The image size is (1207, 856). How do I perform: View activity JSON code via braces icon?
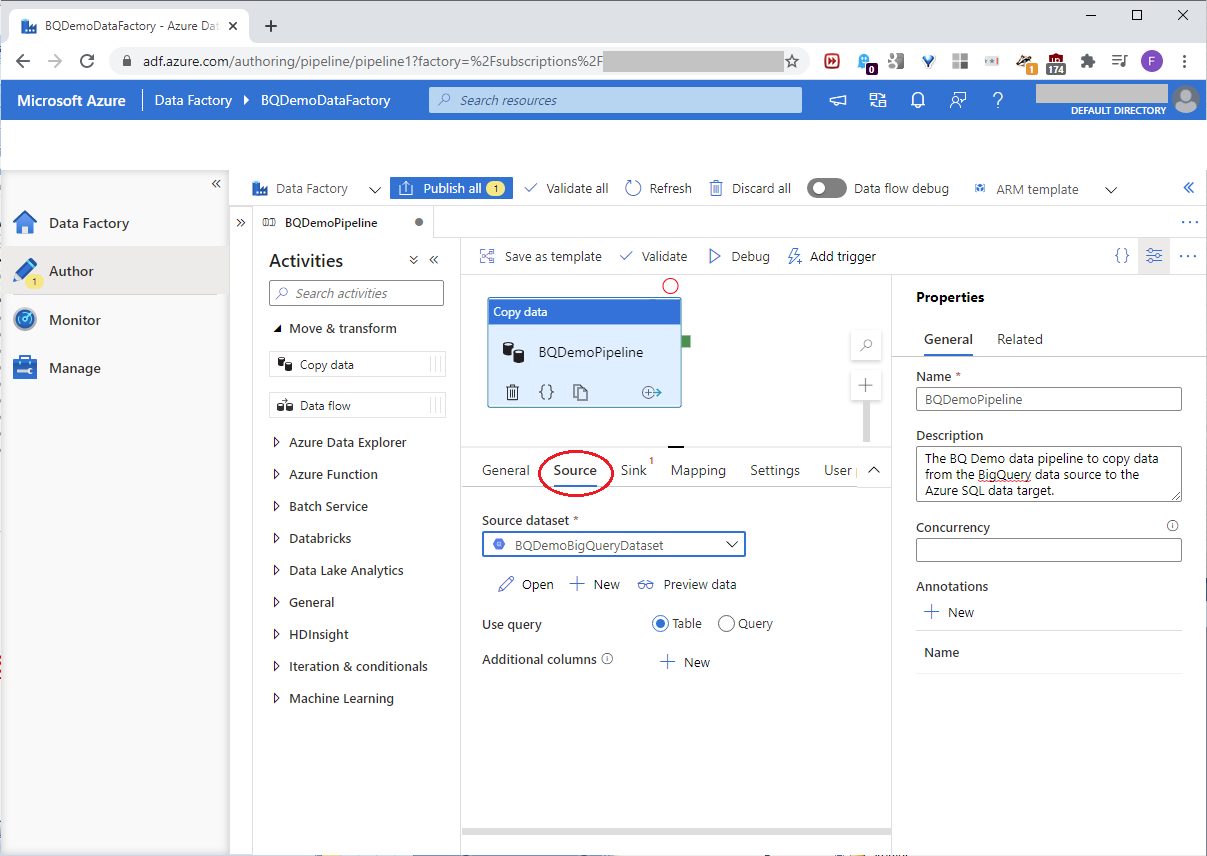pyautogui.click(x=546, y=392)
